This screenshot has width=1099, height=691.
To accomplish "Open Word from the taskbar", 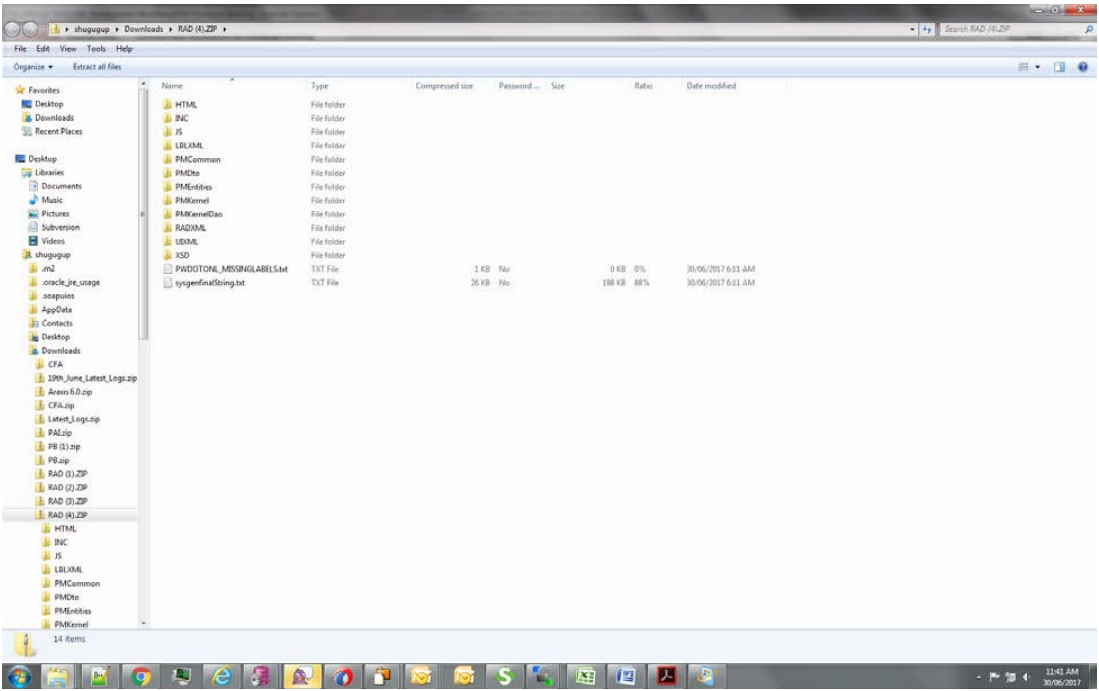I will [625, 676].
